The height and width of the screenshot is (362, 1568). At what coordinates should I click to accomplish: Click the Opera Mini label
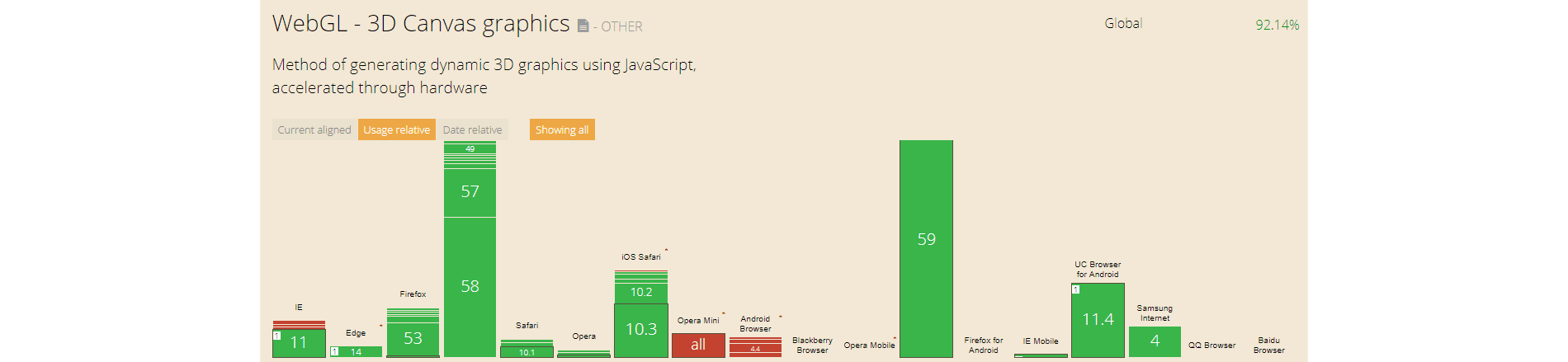pos(698,321)
